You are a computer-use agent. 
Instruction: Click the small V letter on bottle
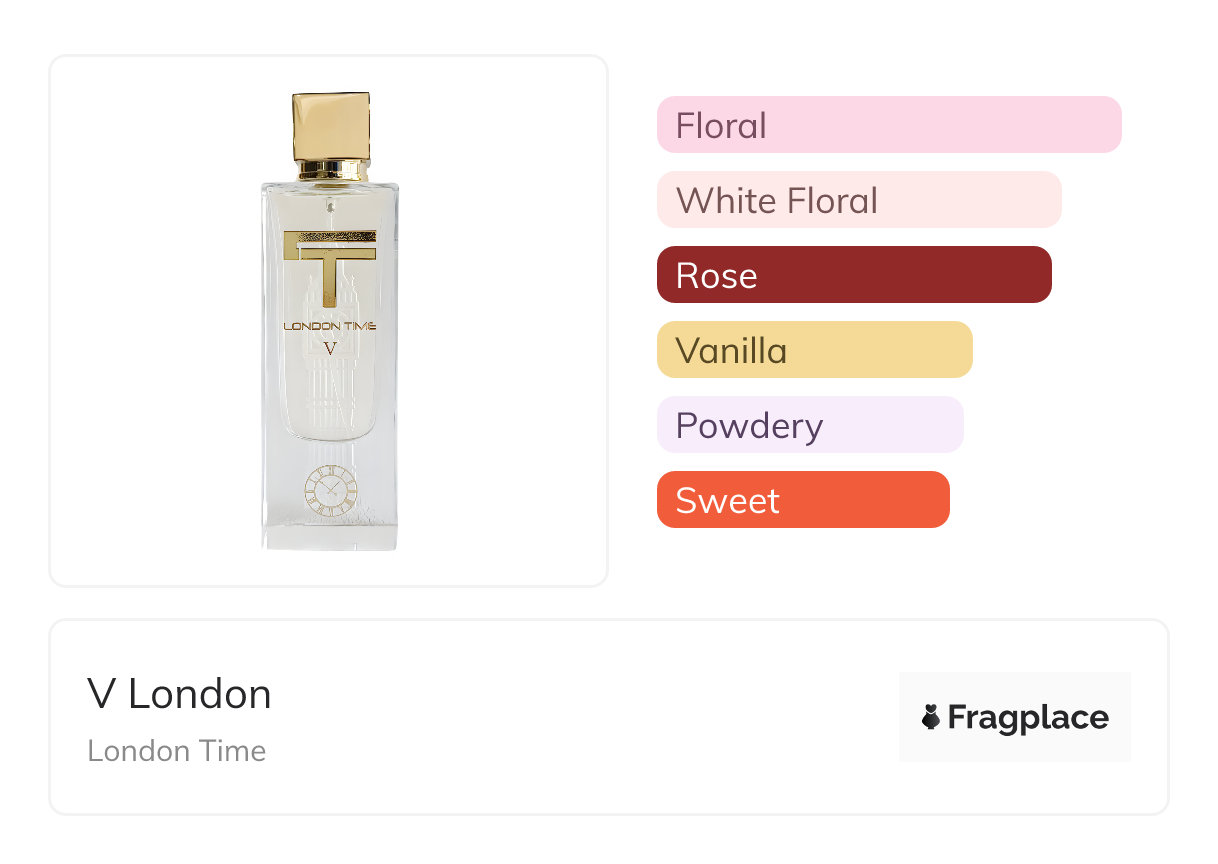[x=330, y=349]
